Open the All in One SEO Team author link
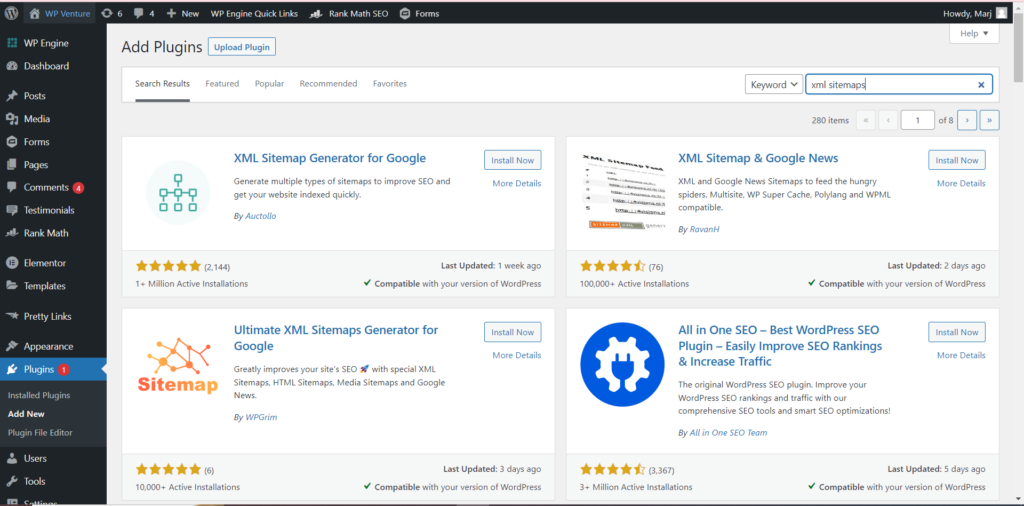The image size is (1024, 506). [x=728, y=432]
